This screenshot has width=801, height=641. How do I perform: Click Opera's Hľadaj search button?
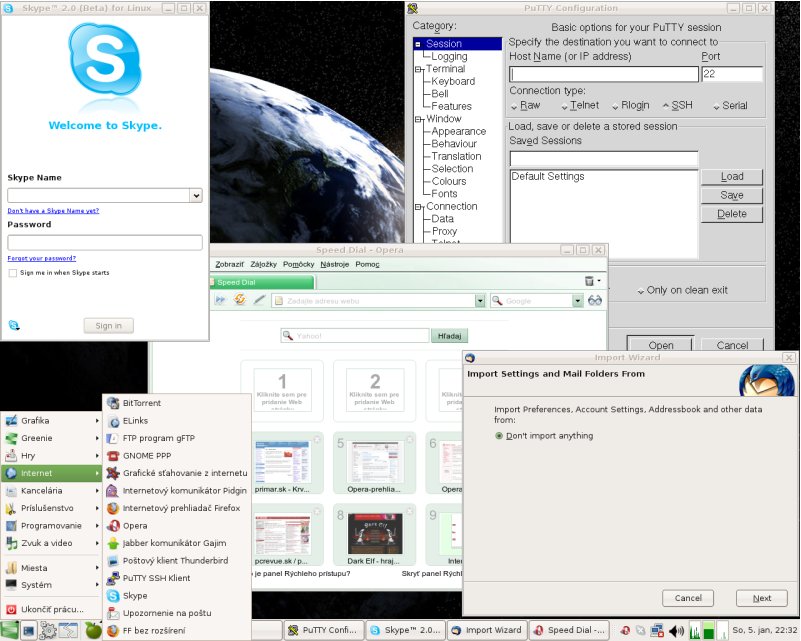point(450,336)
